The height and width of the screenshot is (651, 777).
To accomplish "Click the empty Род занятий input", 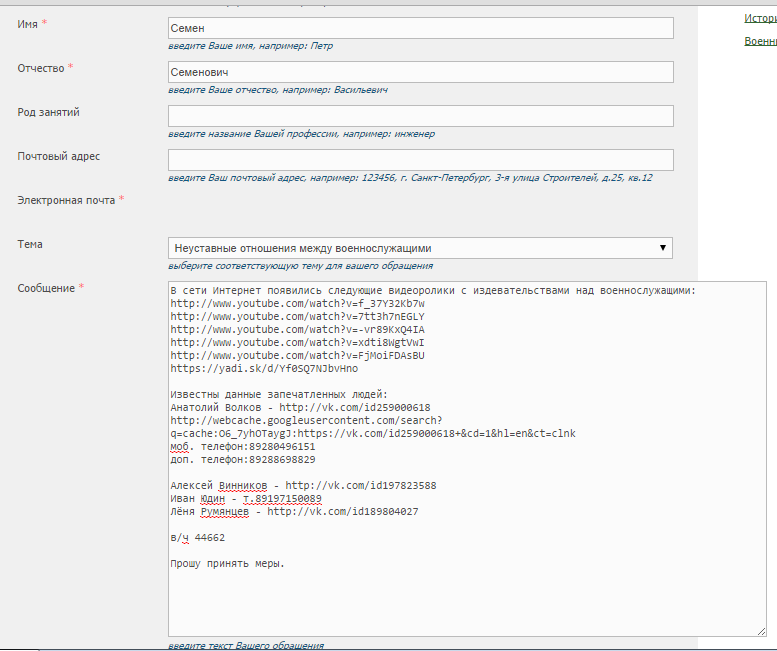I will coord(420,116).
